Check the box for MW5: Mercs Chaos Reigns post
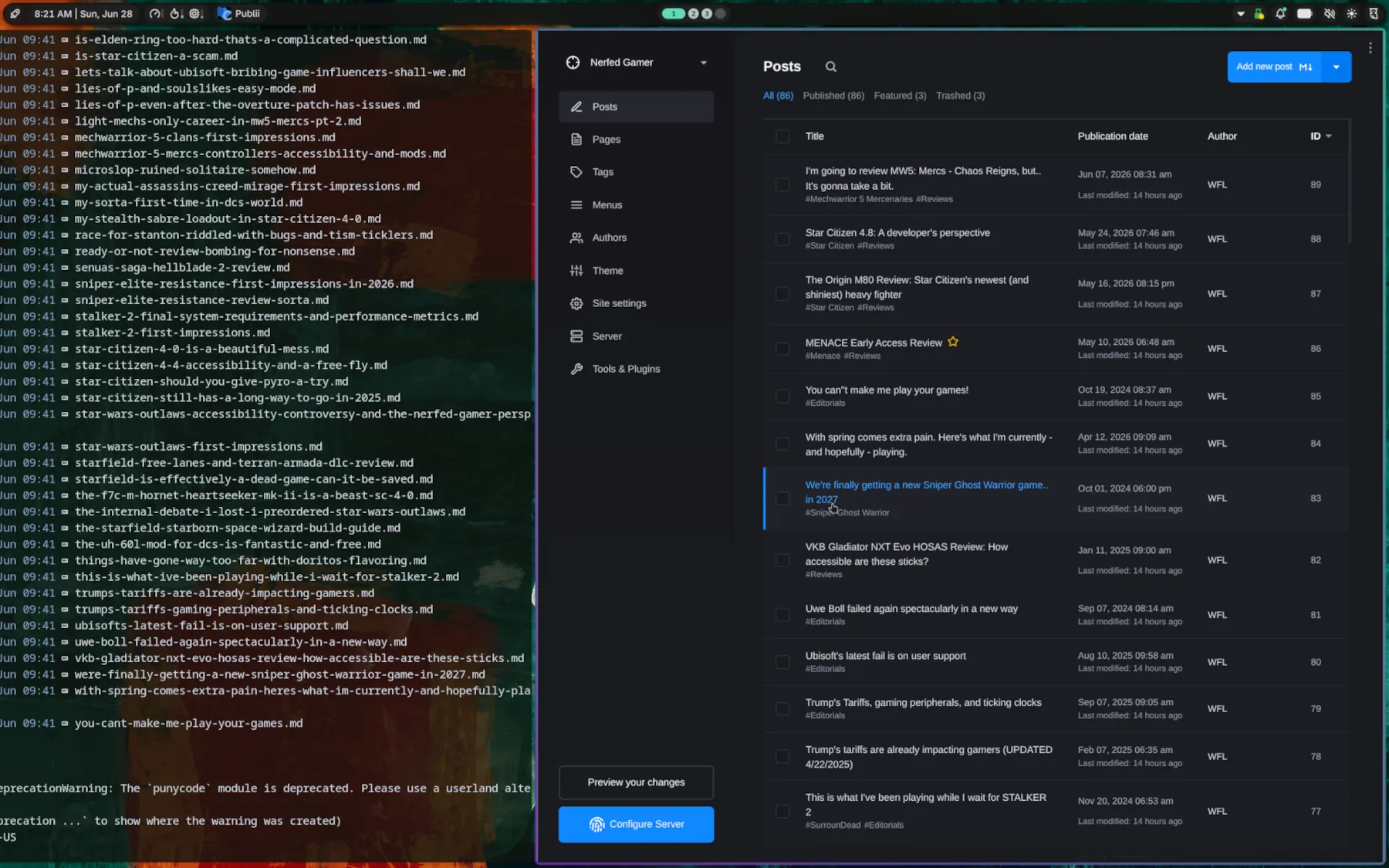This screenshot has width=1389, height=868. click(782, 185)
